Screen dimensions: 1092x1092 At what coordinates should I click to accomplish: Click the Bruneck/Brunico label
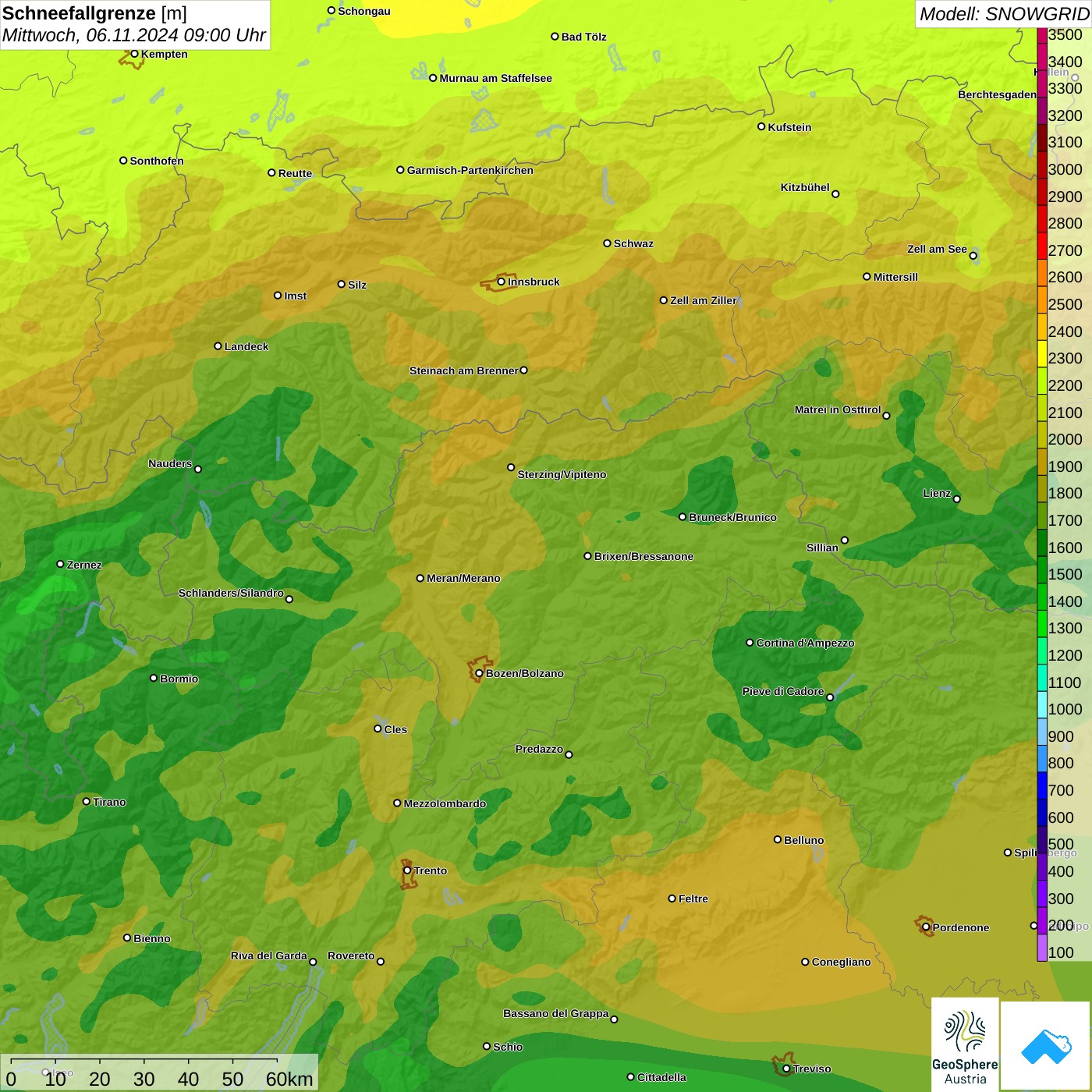[732, 517]
